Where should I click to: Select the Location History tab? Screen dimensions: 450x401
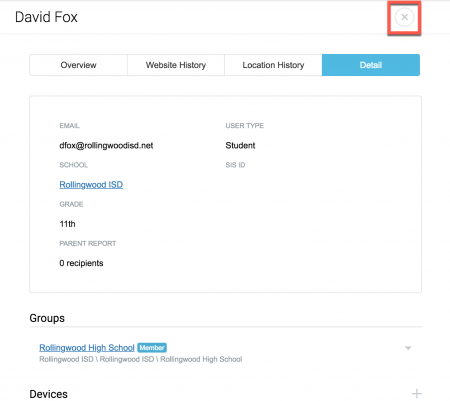point(273,65)
